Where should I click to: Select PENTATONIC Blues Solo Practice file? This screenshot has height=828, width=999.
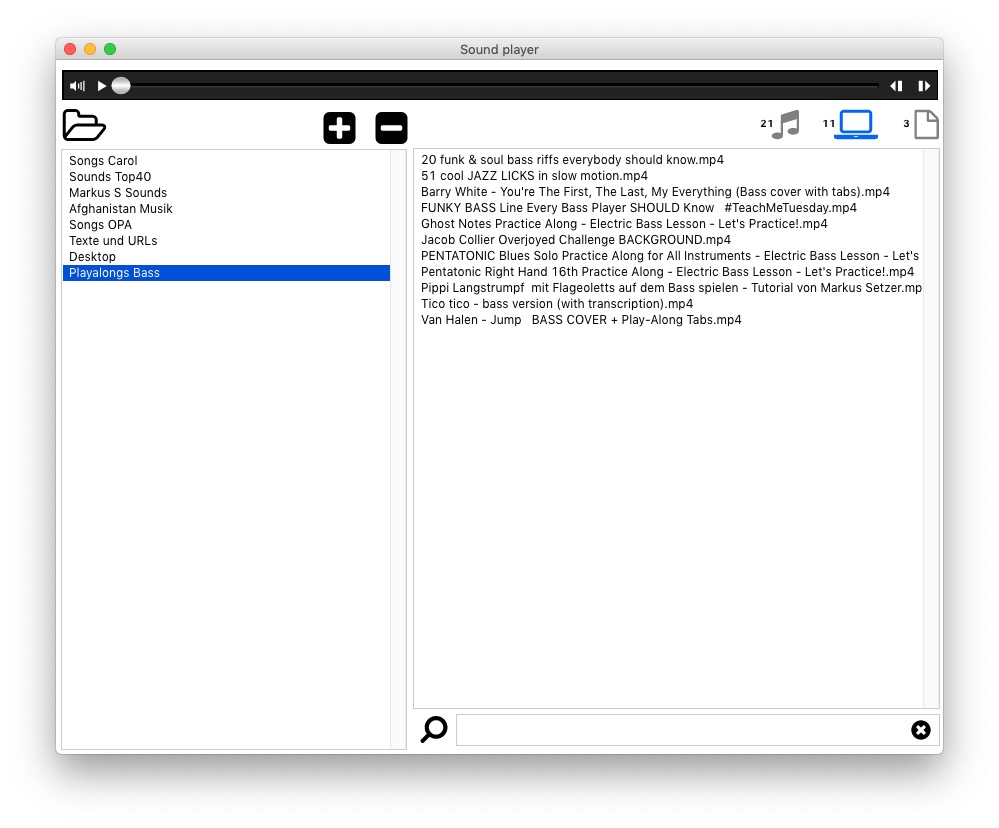(668, 255)
